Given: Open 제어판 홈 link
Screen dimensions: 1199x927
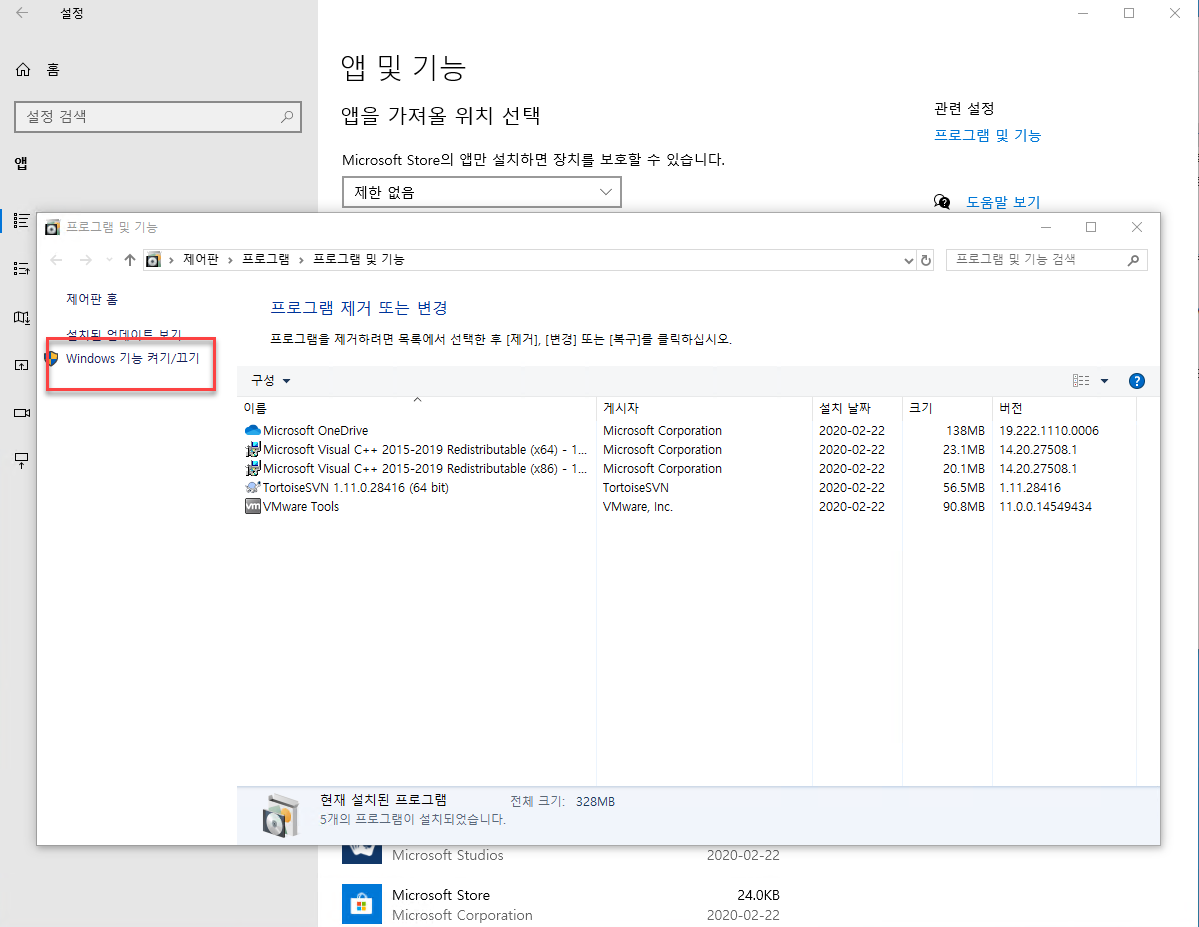Looking at the screenshot, I should [x=92, y=299].
